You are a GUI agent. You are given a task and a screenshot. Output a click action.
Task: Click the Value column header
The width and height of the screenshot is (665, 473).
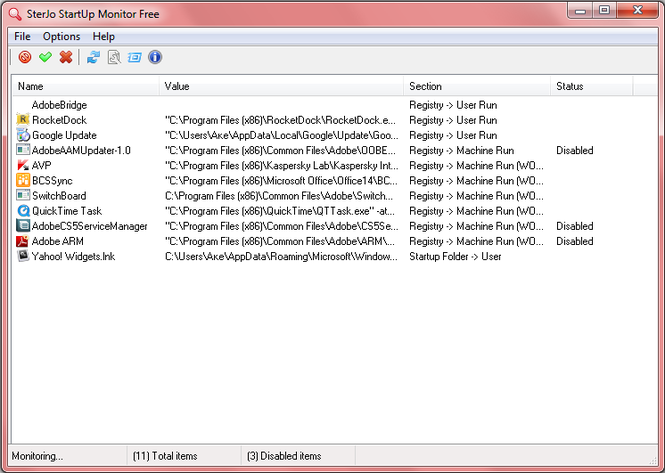coord(282,87)
